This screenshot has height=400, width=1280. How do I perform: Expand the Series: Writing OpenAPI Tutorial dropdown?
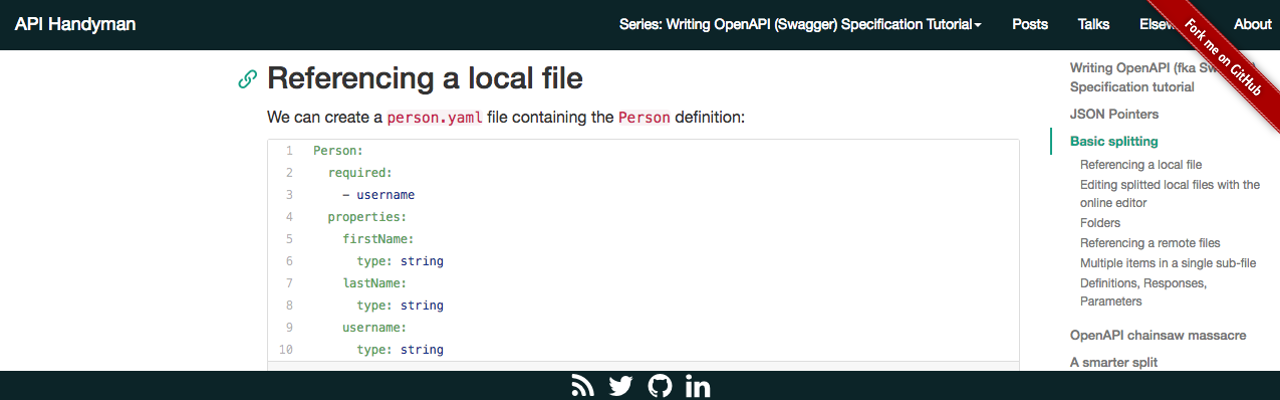(x=800, y=24)
